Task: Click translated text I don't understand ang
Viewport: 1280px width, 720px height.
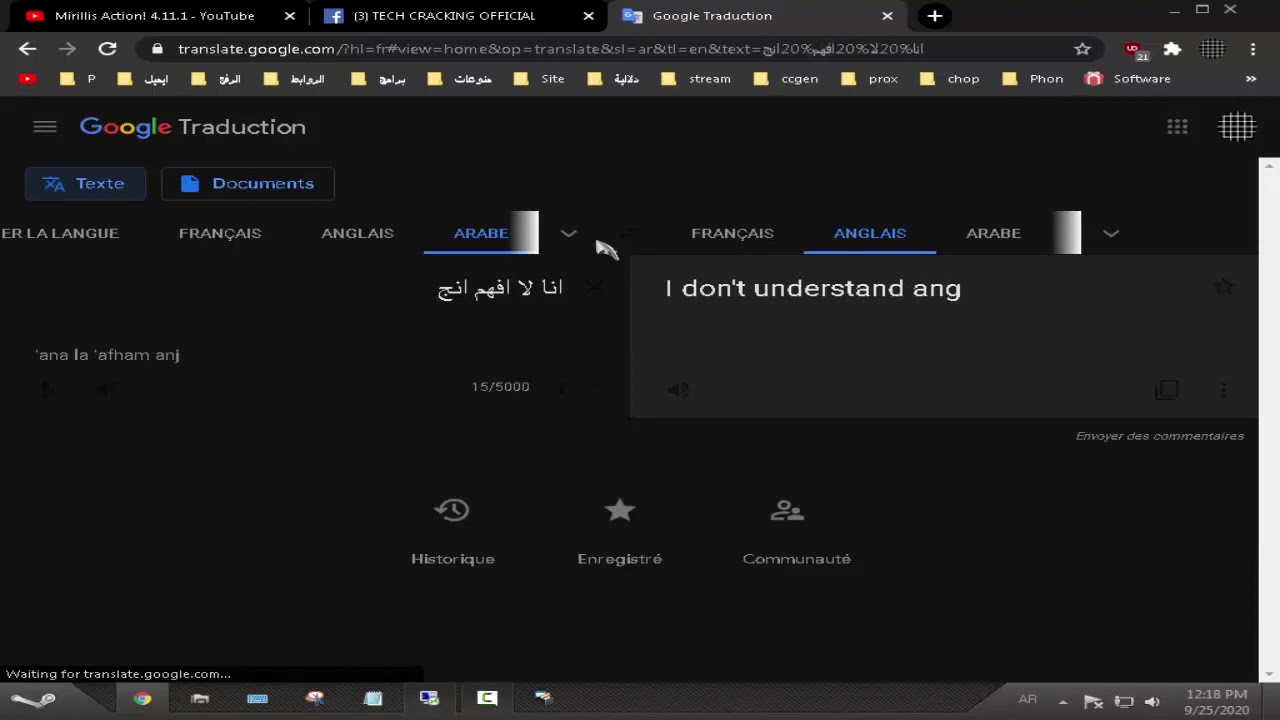Action: pos(813,288)
